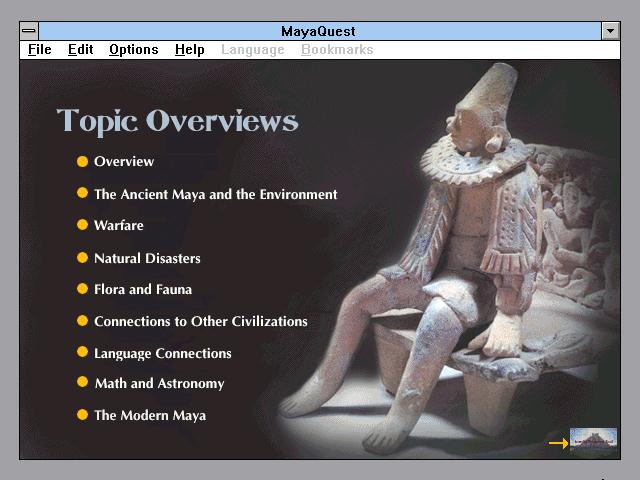The image size is (640, 480).
Task: Click the yellow bullet beside Flora and Fauna
Action: [x=82, y=289]
